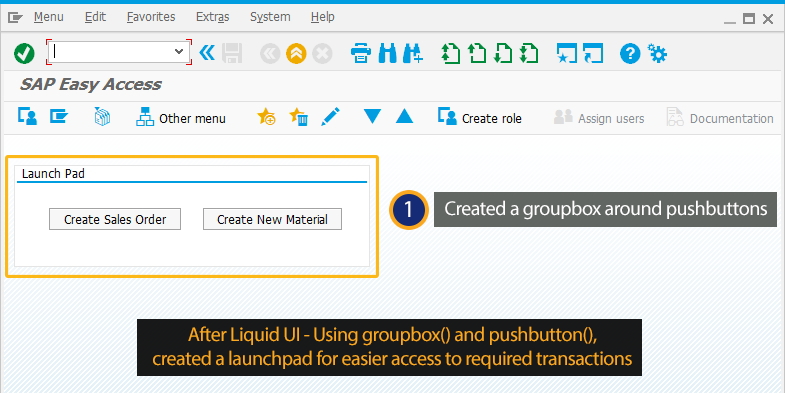The height and width of the screenshot is (393, 785).
Task: Click Delete Favorites star-trash icon
Action: [298, 117]
